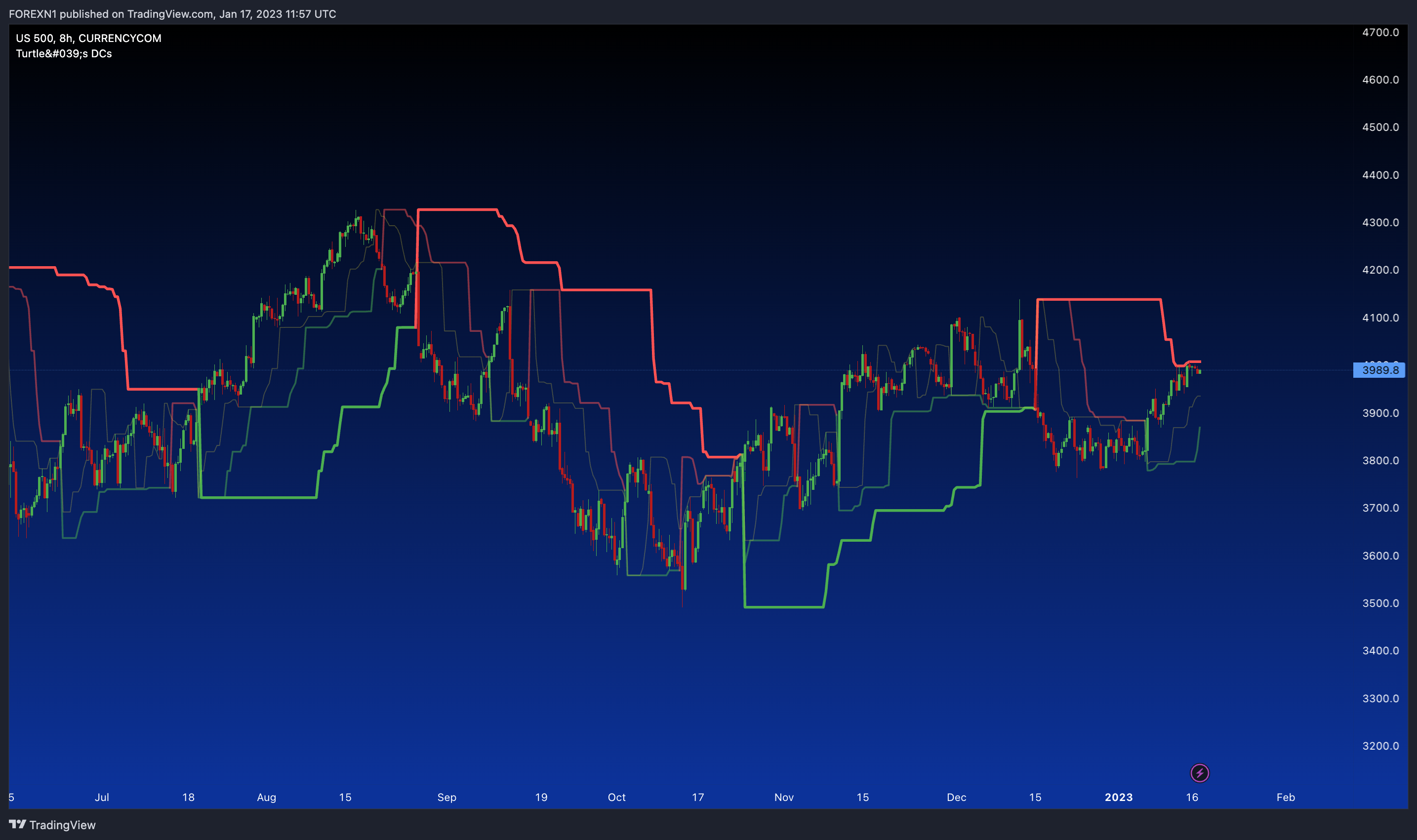This screenshot has width=1417, height=840.
Task: Click the 3900.0 price axis label
Action: 1380,413
